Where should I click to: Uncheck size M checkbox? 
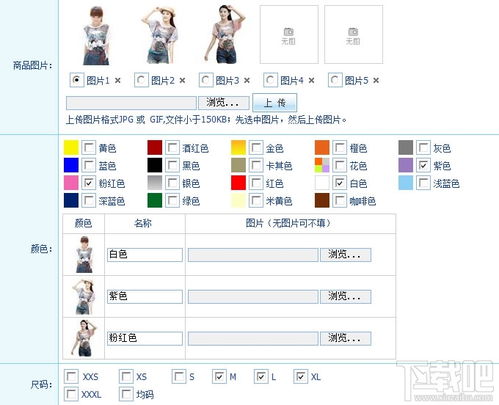point(219,376)
